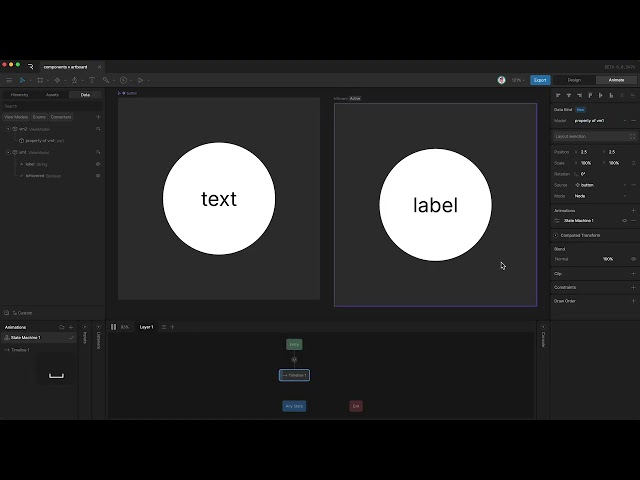
Task: Add a Constraint with plus icon
Action: [x=633, y=287]
